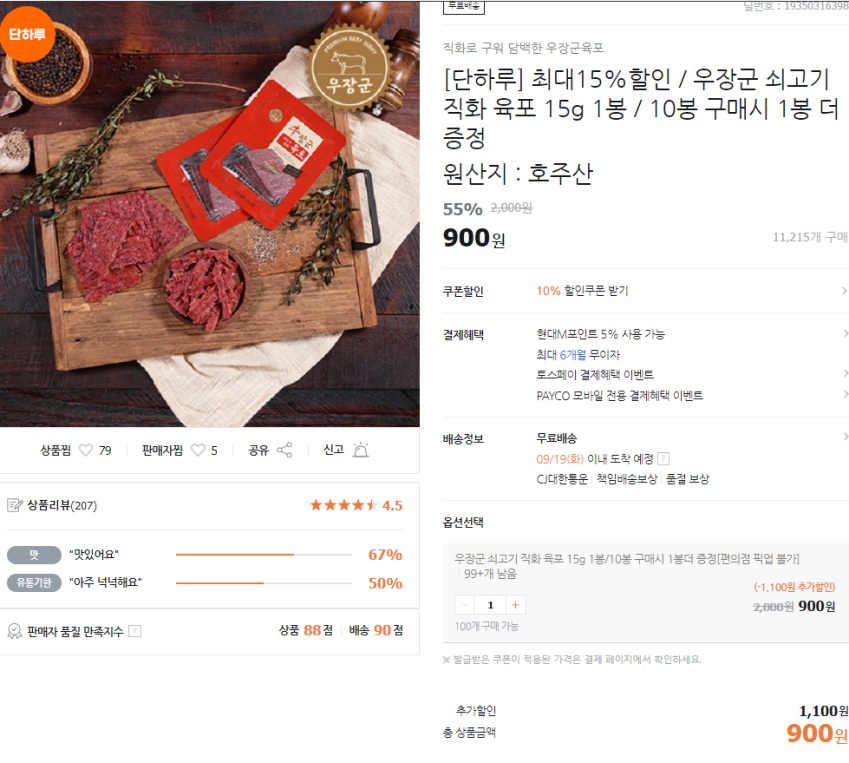The height and width of the screenshot is (763, 849).
Task: Open 토스페이 결제혜택 이벤트 arrow
Action: pyautogui.click(x=845, y=374)
